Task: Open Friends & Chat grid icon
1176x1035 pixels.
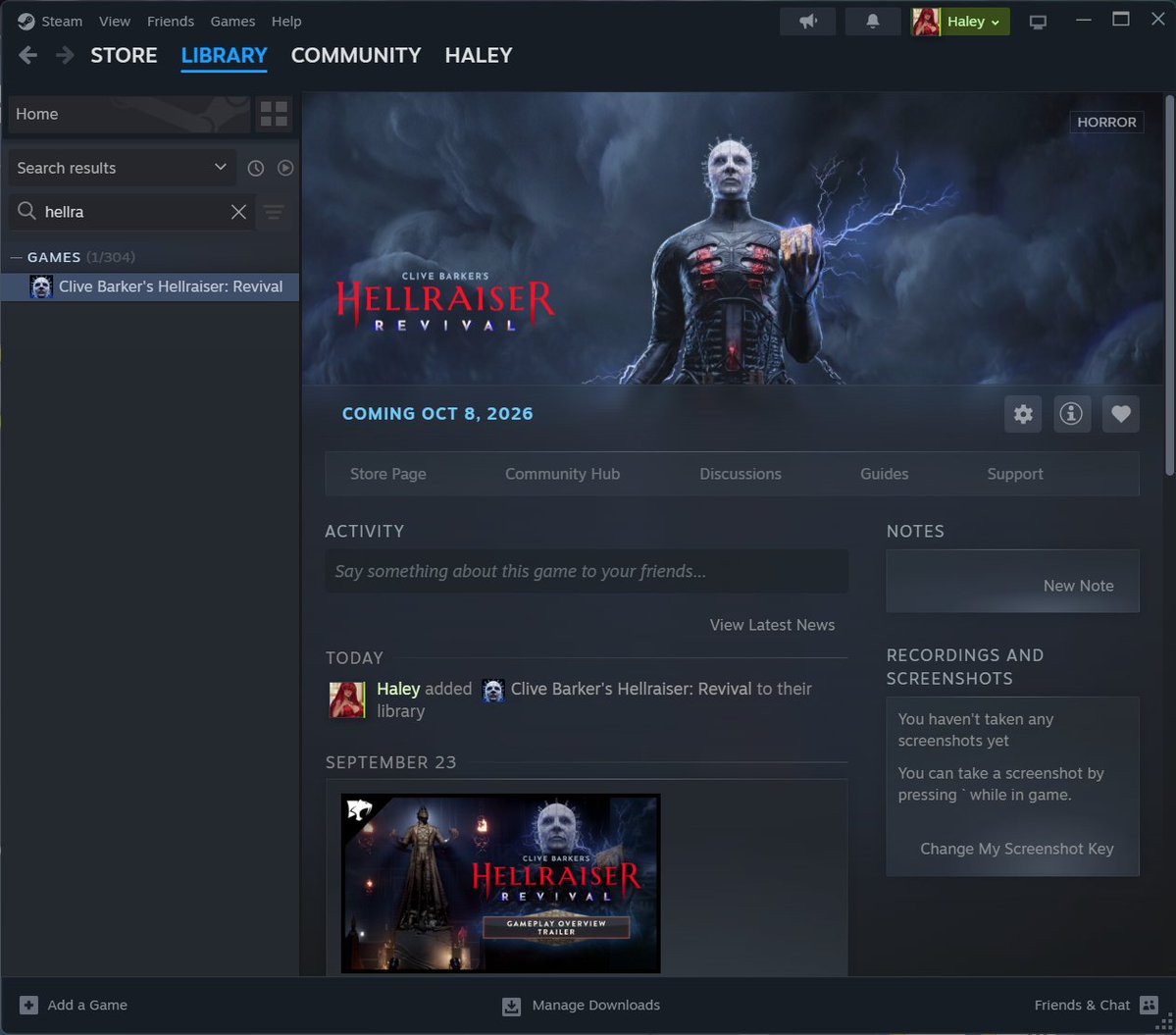Action: coord(1149,1005)
